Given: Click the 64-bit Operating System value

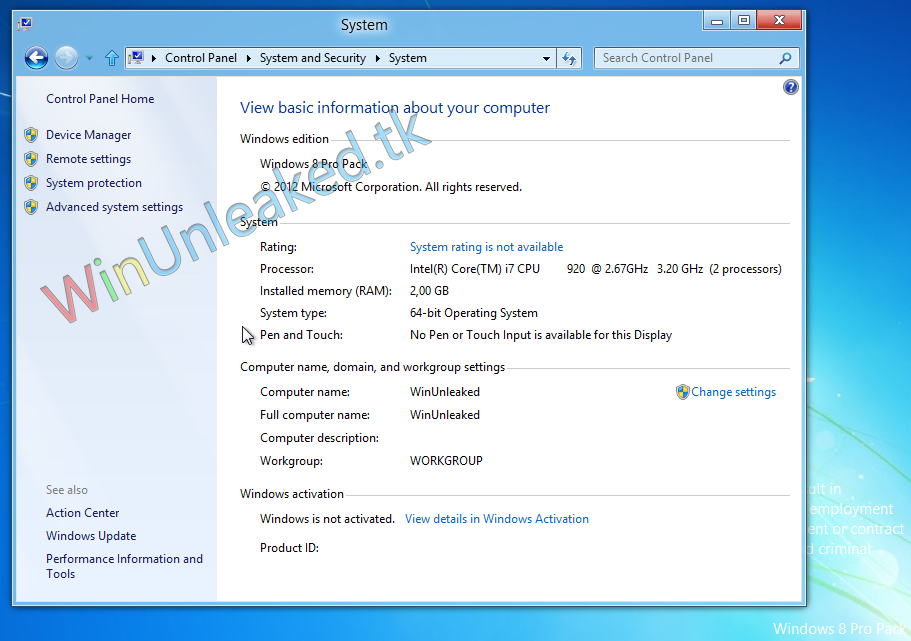Looking at the screenshot, I should 474,313.
